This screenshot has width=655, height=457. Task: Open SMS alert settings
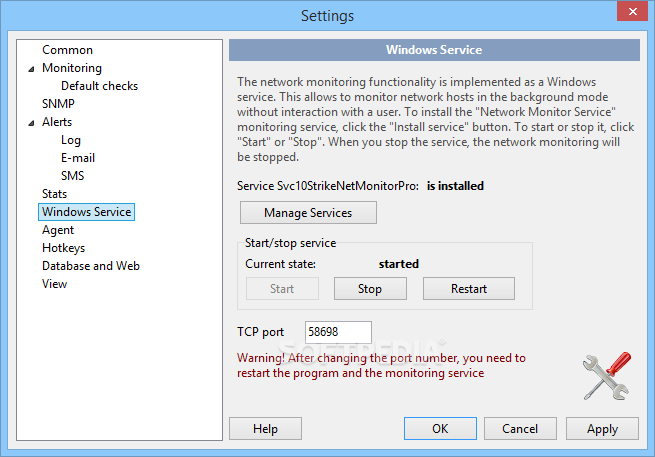pos(72,176)
